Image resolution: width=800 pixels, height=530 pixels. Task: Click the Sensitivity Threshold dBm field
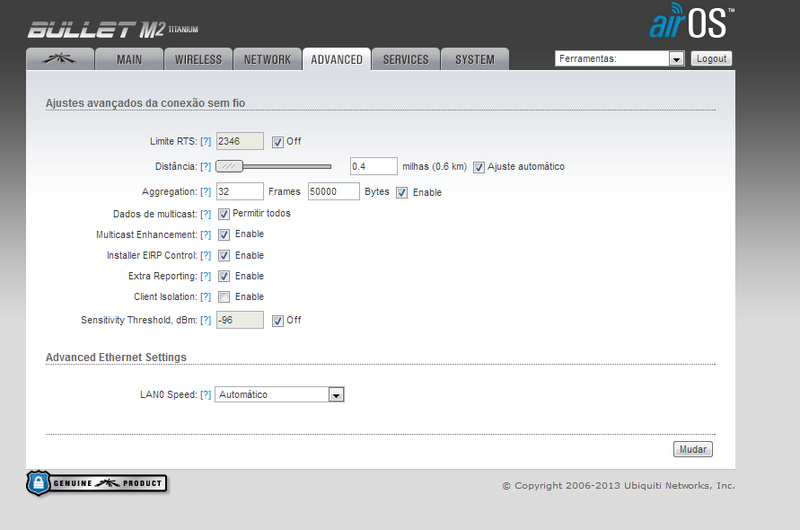[240, 320]
